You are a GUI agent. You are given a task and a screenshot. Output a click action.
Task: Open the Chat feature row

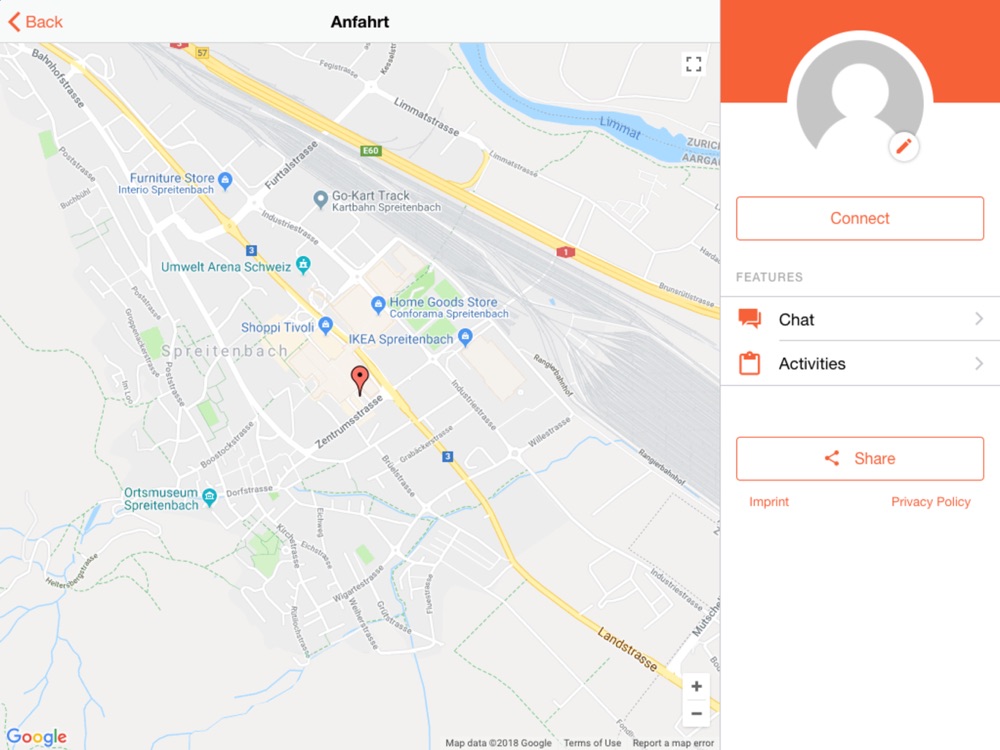pos(860,319)
